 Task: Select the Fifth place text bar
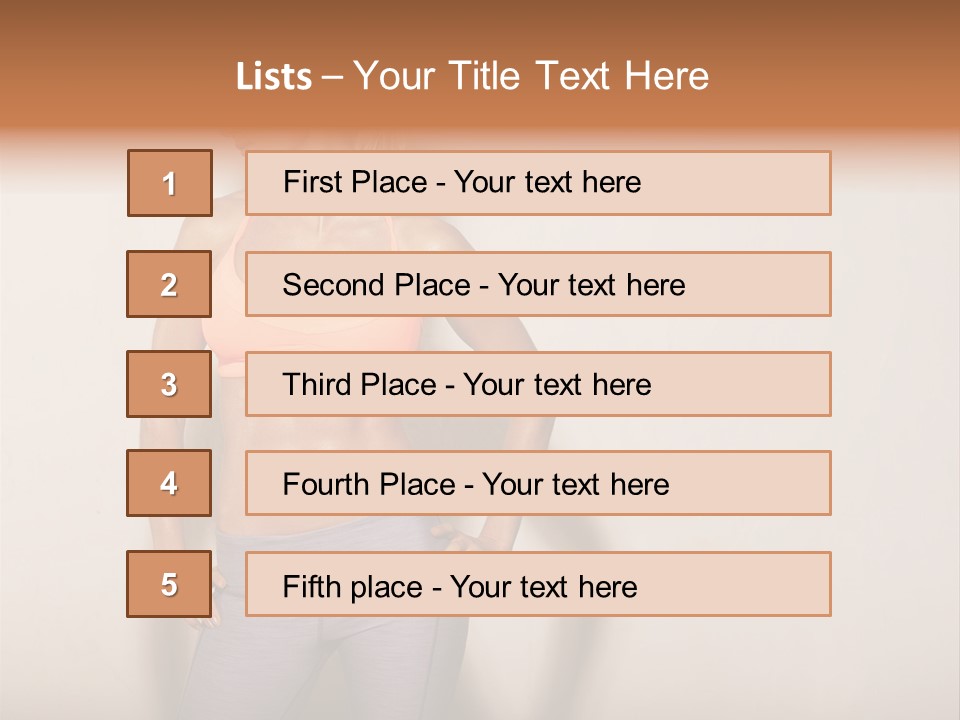point(538,584)
